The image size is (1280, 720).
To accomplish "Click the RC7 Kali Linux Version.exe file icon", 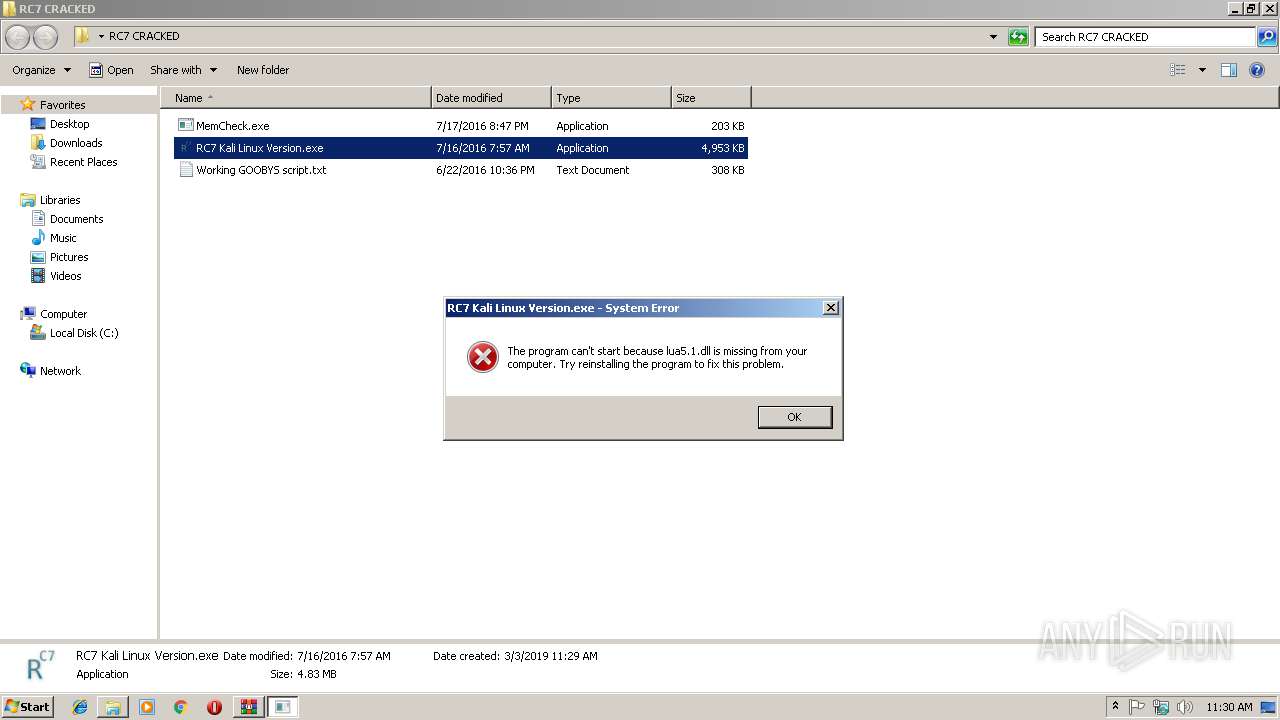I will point(185,148).
